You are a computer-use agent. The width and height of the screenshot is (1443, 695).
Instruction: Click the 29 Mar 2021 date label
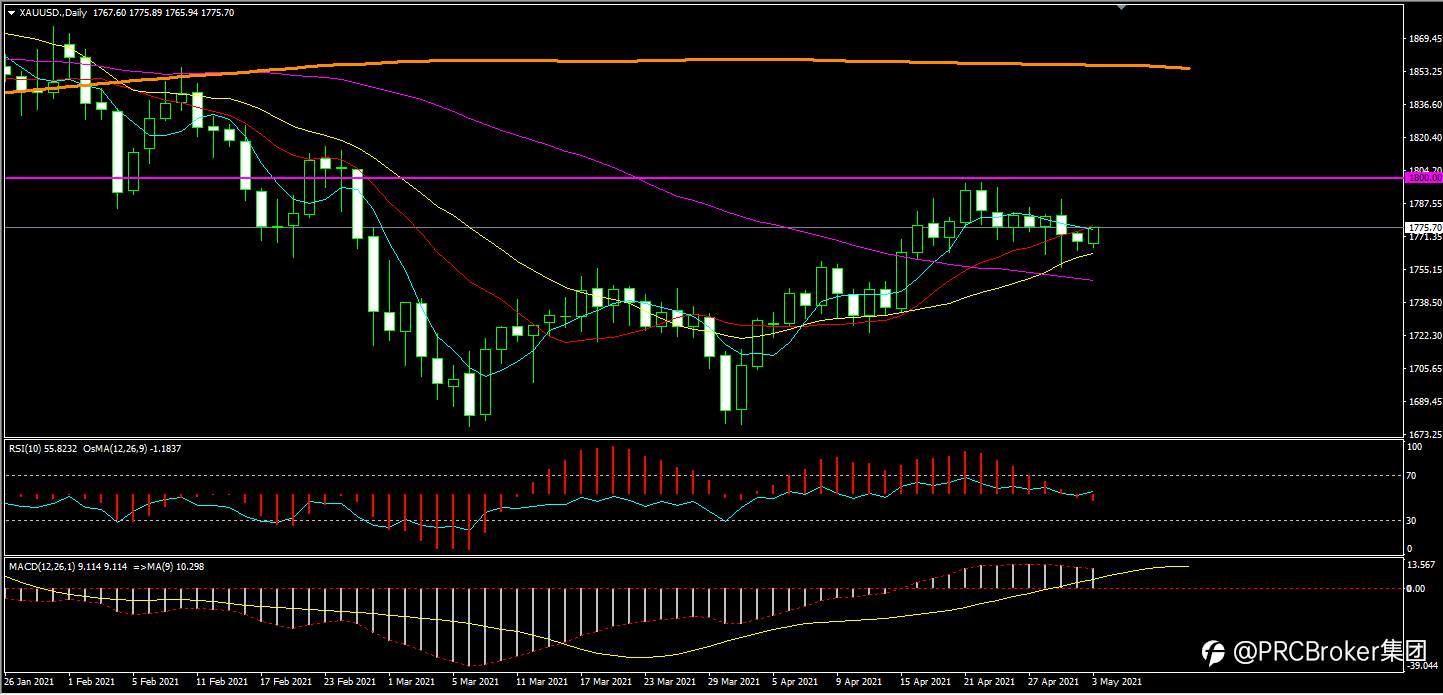click(732, 681)
